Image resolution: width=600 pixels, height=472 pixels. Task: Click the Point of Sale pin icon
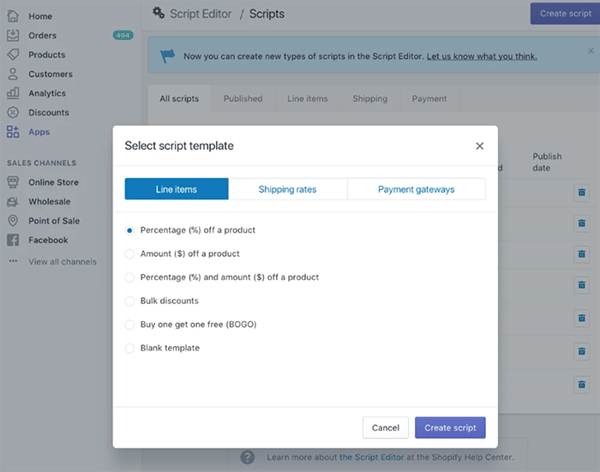point(13,221)
